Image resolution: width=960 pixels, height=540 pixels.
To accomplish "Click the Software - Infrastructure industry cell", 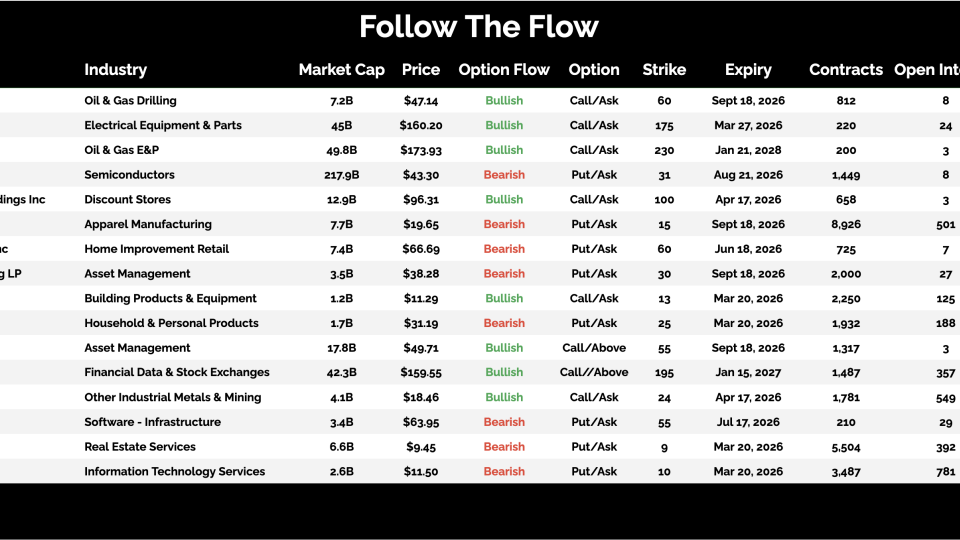I will click(152, 422).
